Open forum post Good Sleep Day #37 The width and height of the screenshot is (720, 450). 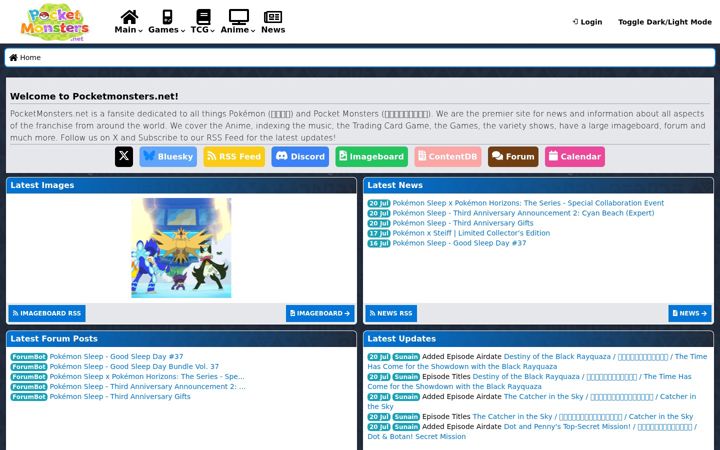tap(116, 356)
